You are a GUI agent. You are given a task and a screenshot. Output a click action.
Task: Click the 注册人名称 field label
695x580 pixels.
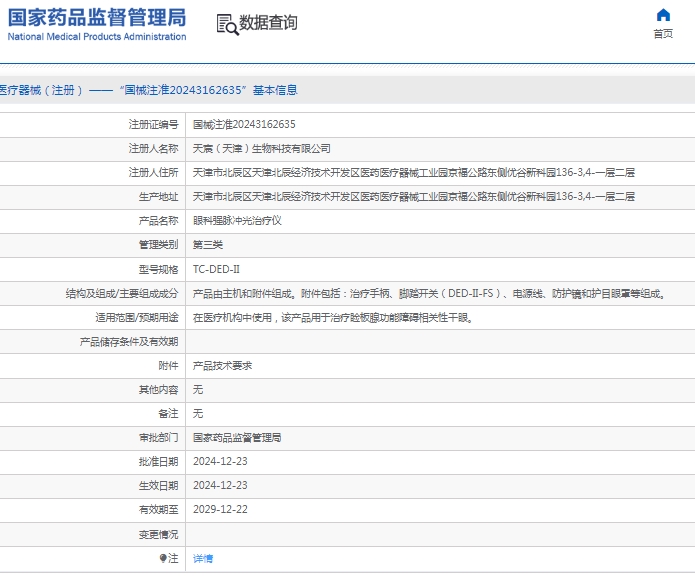tap(153, 148)
